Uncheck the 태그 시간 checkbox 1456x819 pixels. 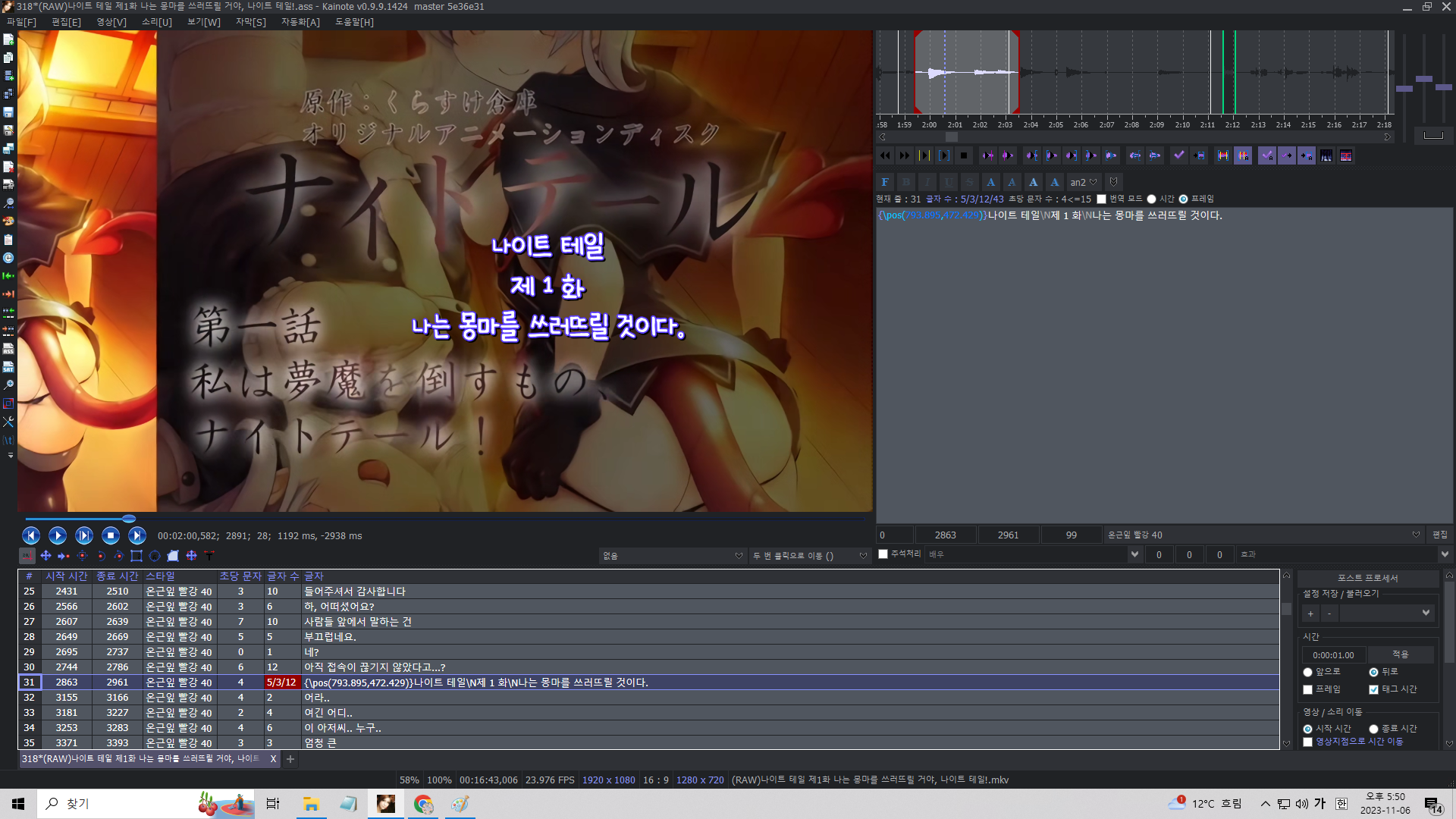(1373, 689)
